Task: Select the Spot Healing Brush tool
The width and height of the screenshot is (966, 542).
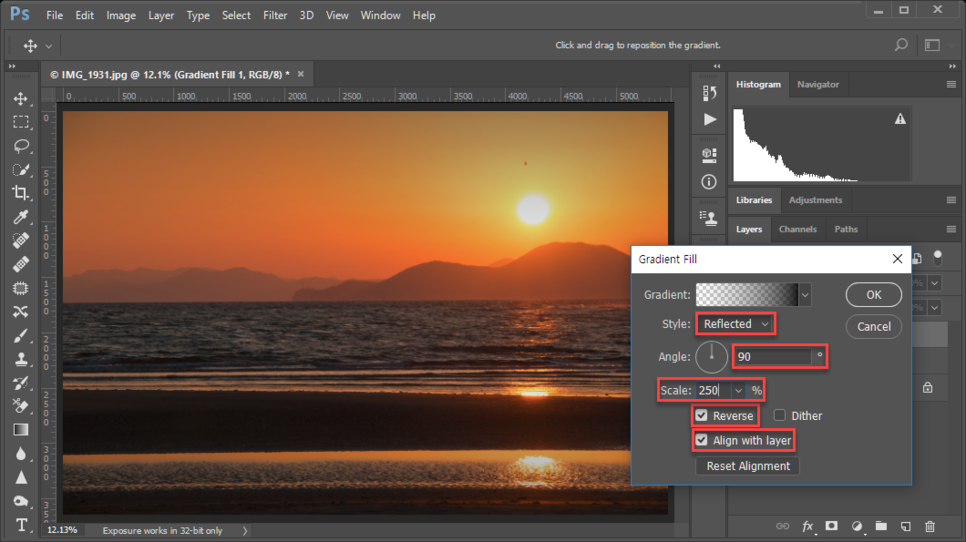Action: 21,240
